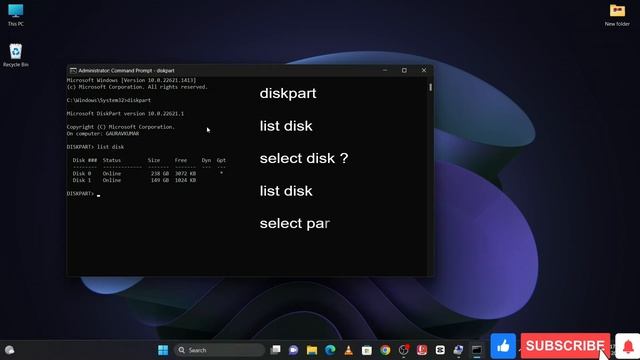Viewport: 640px width, 360px height.
Task: Click the Command Prompt vertical scrollbar thumb
Action: [x=430, y=87]
